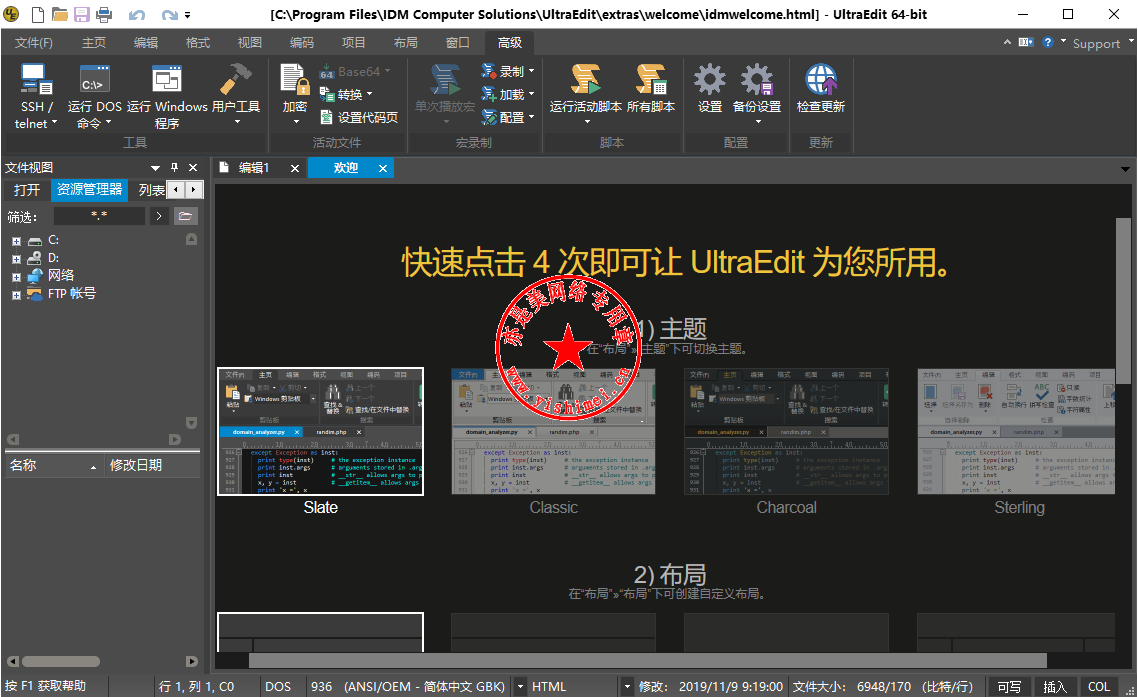Toggle insert mode (插入) in status bar
This screenshot has height=697, width=1138.
1055,687
